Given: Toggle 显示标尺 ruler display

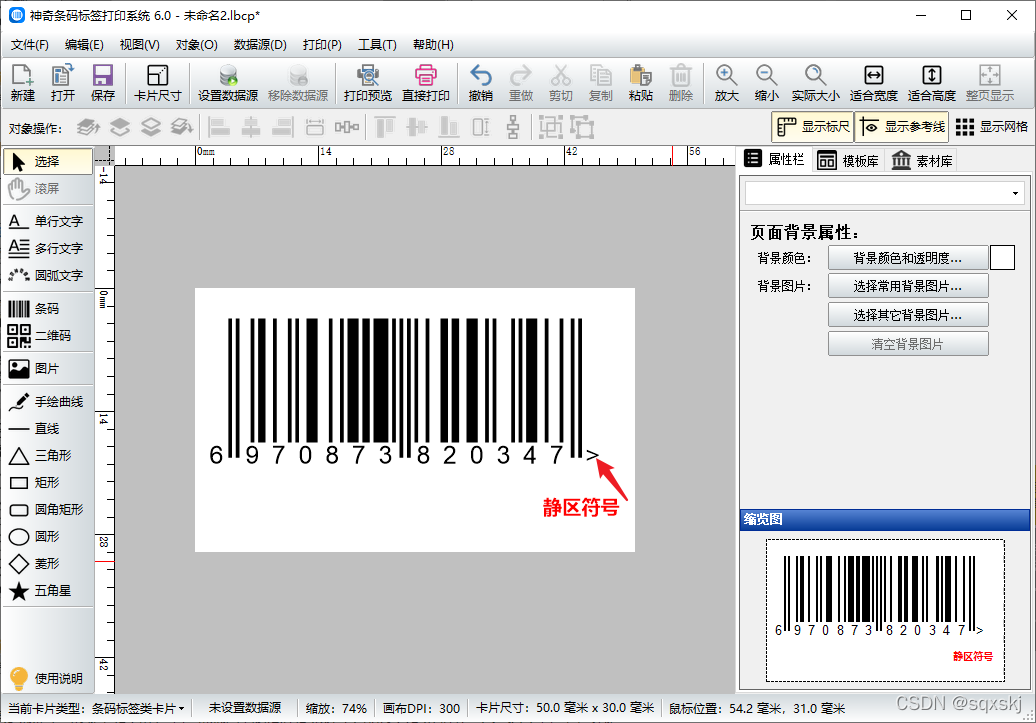Looking at the screenshot, I should click(x=813, y=127).
